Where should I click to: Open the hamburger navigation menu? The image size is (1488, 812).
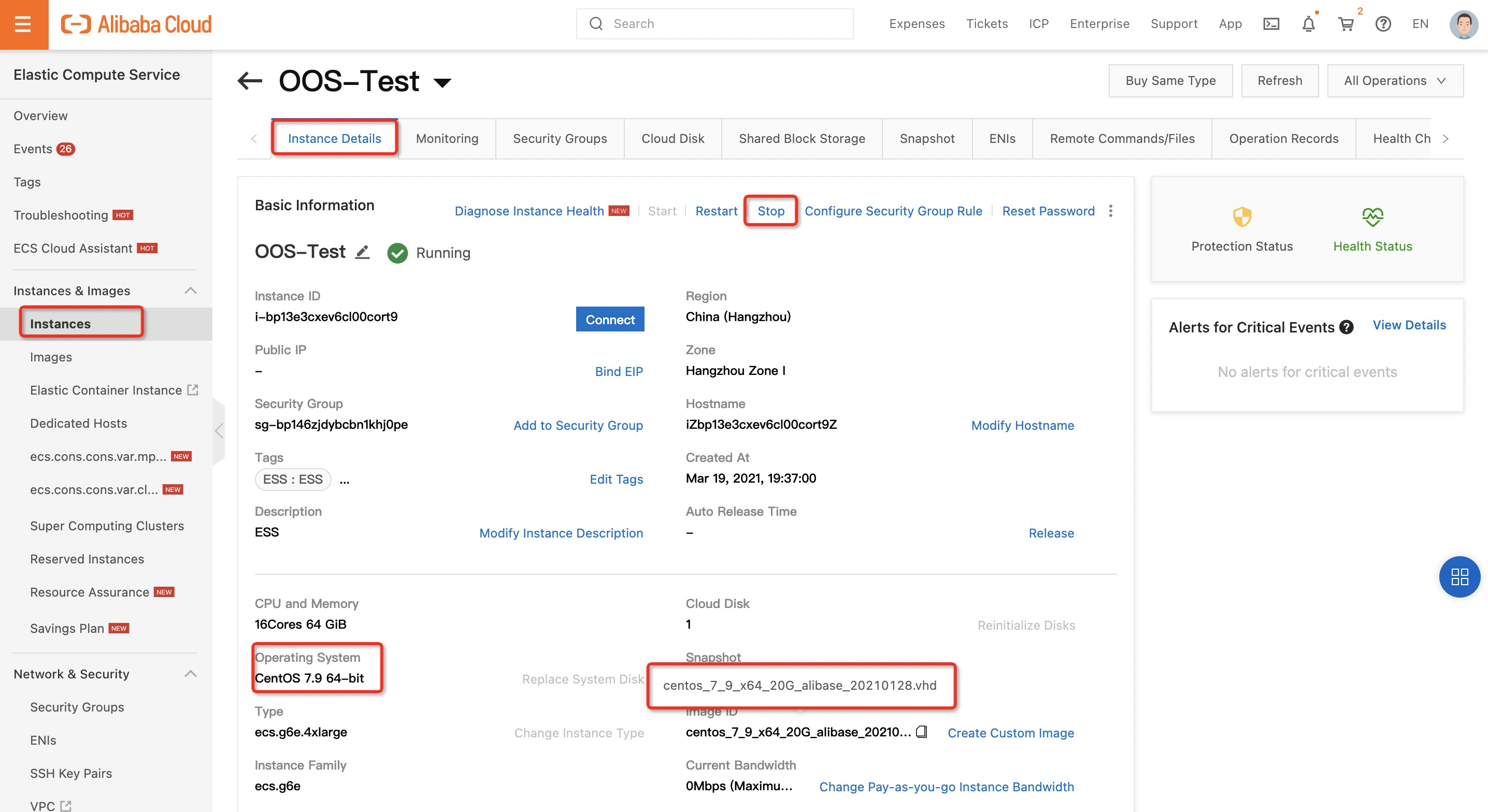[23, 24]
